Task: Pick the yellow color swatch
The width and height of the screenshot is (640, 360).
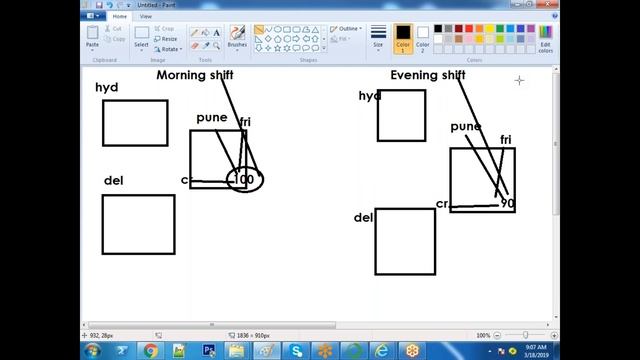Action: tap(489, 29)
